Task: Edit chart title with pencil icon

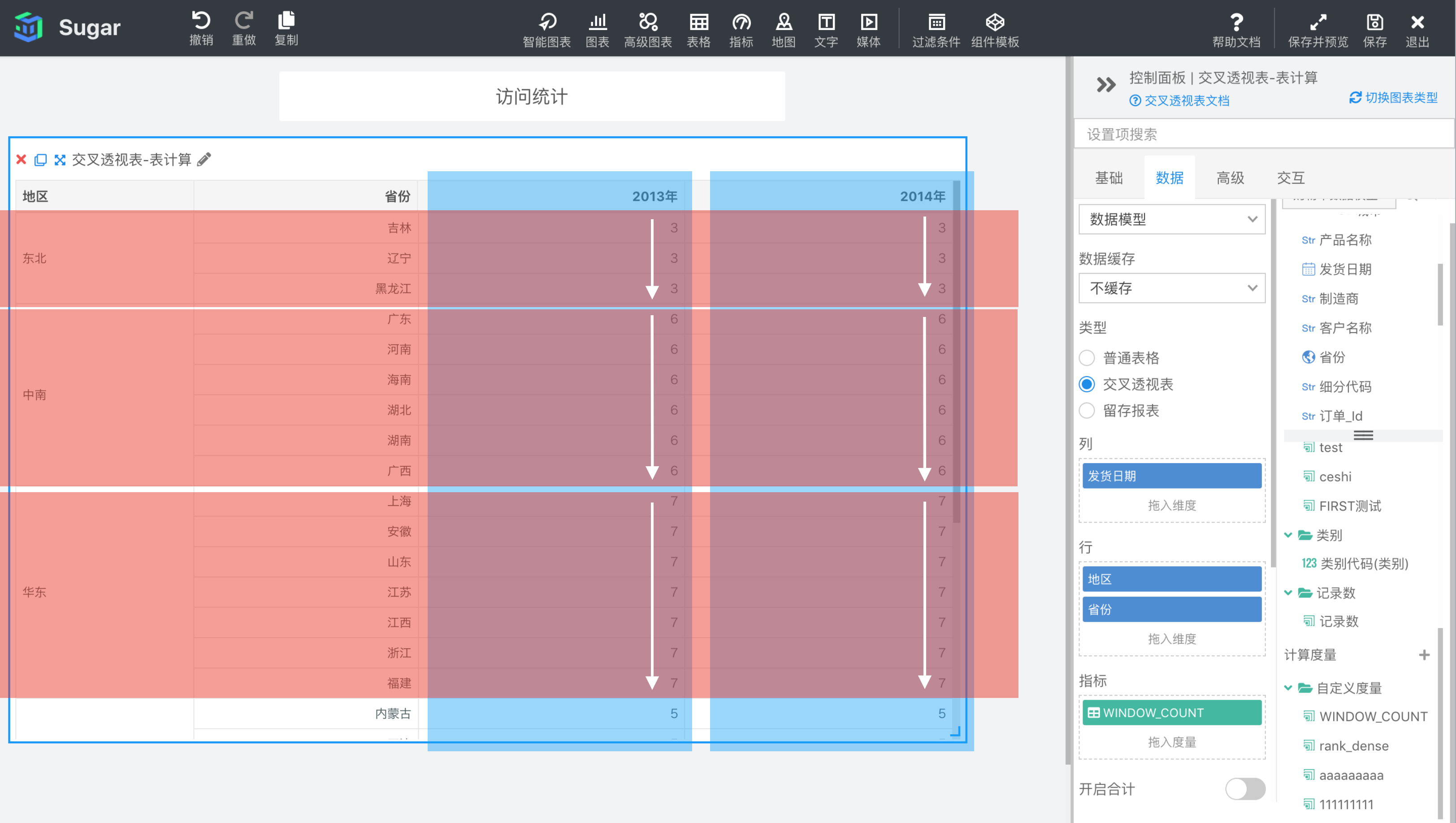Action: (x=204, y=160)
